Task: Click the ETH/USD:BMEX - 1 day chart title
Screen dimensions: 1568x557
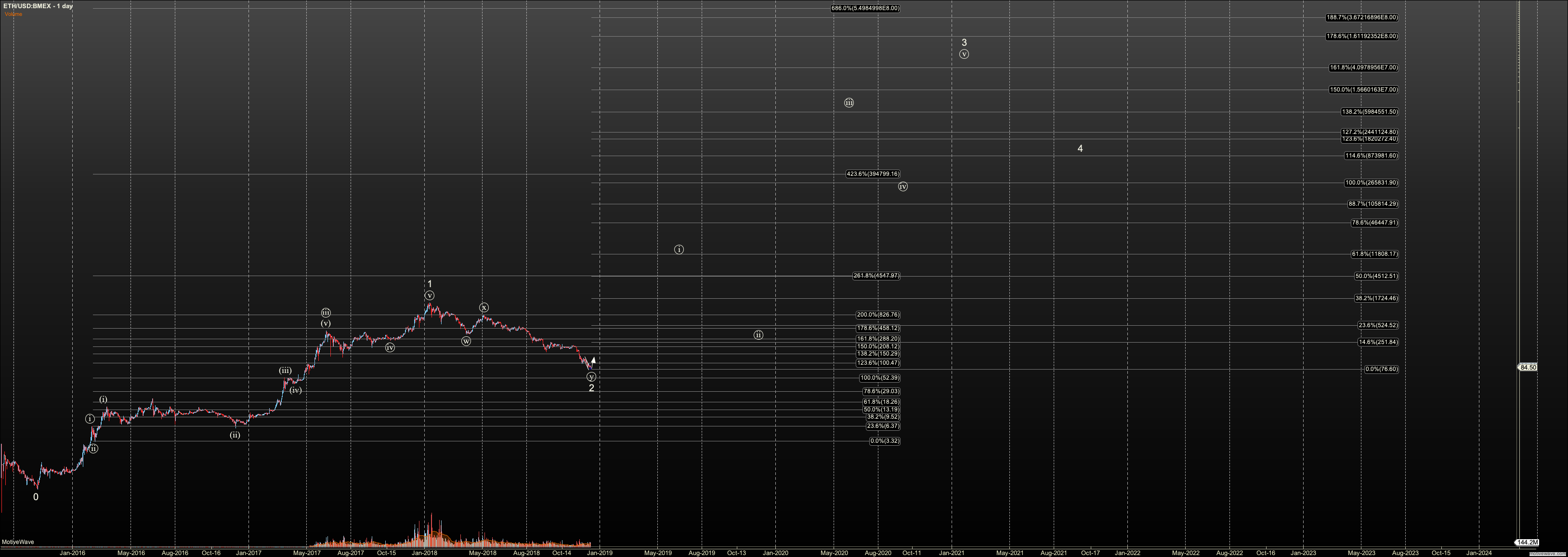Action: pyautogui.click(x=38, y=6)
